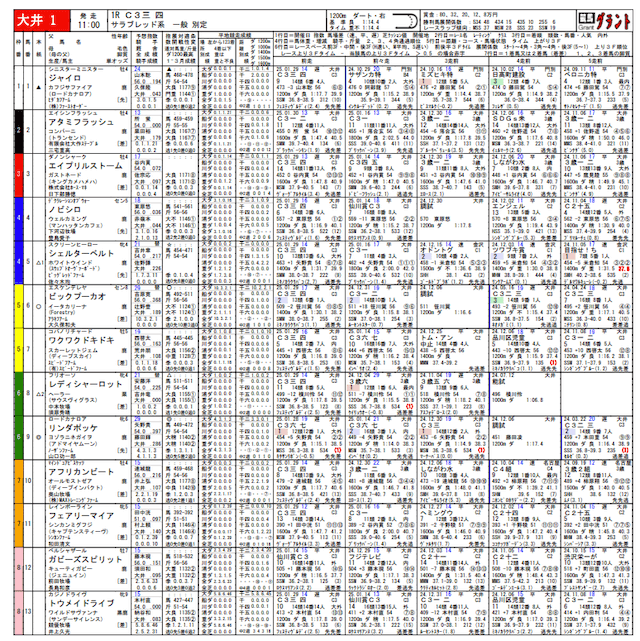Click the red frame cell of エイプリルストーム
This screenshot has height=641, width=640.
(x=18, y=175)
